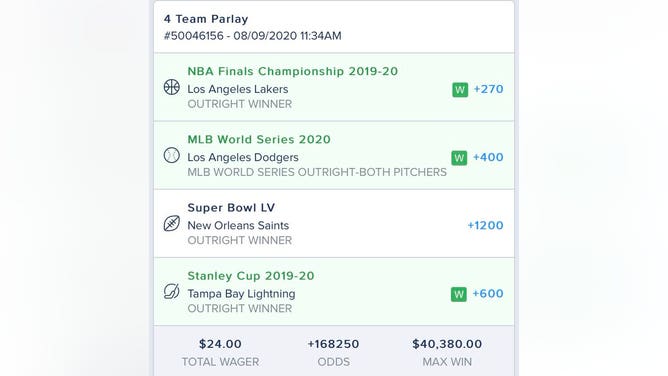Select the +600 Lightning odds

[488, 293]
